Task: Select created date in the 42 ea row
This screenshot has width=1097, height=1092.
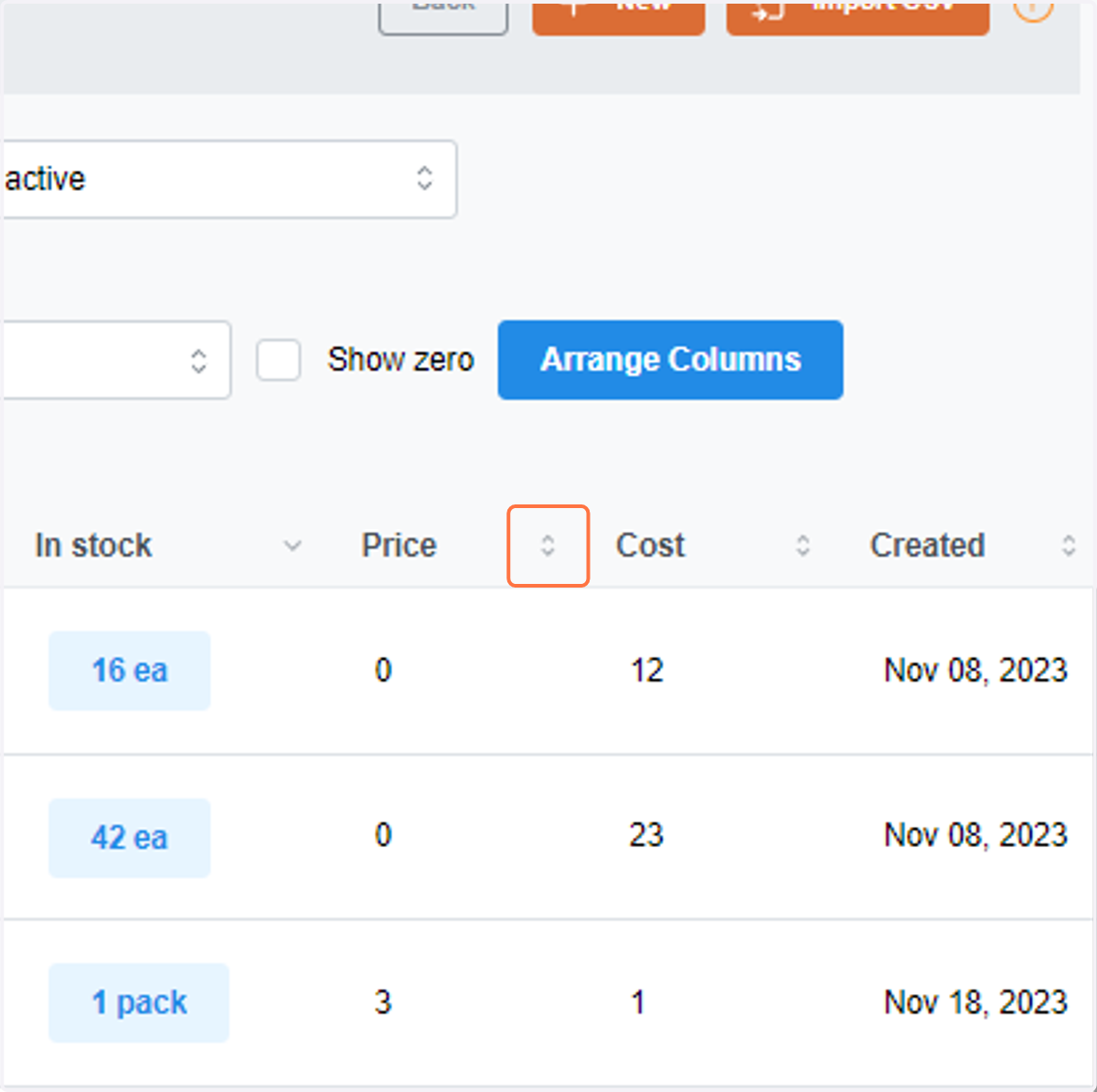Action: coord(975,835)
